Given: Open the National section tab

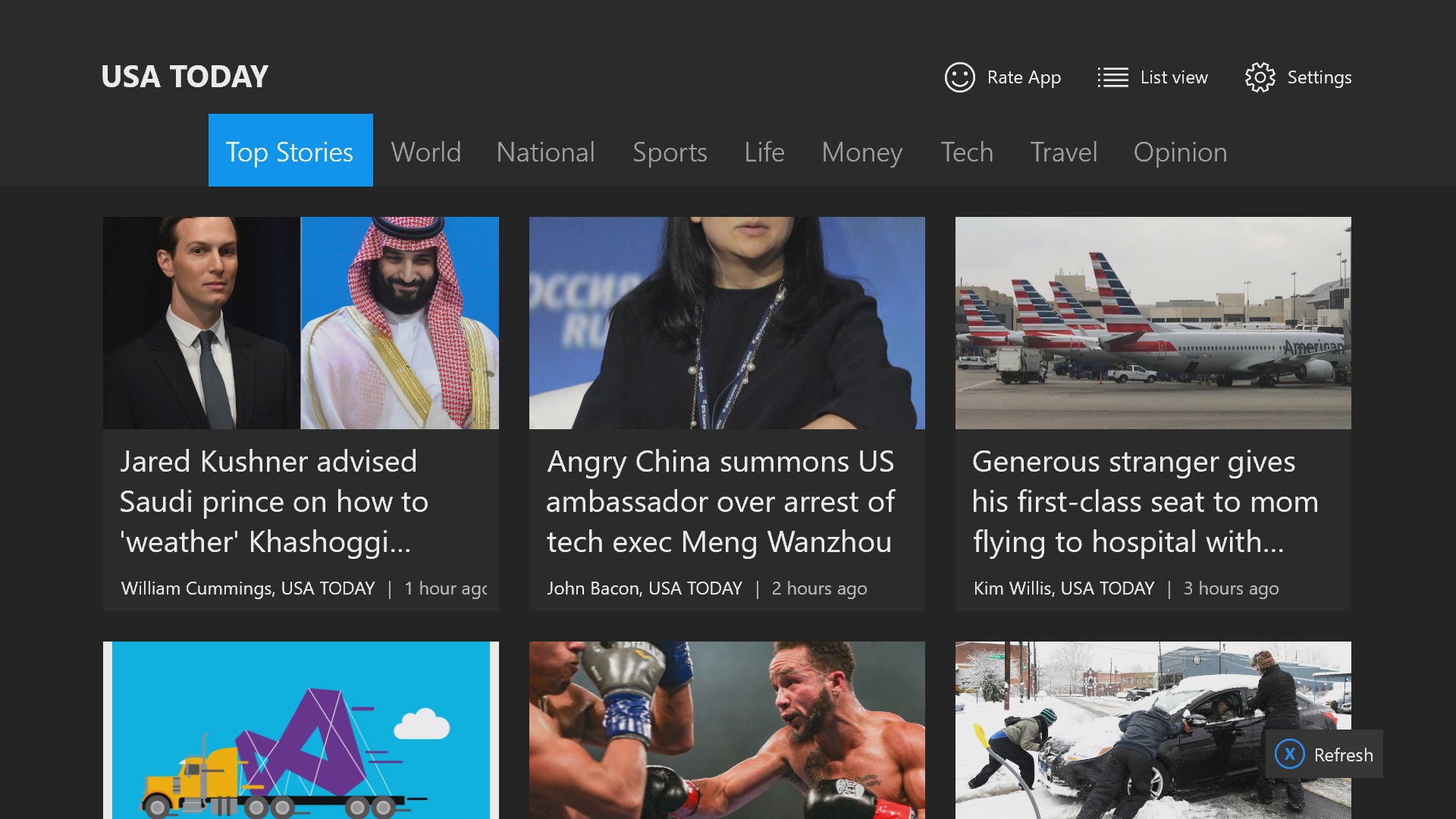Looking at the screenshot, I should point(545,152).
